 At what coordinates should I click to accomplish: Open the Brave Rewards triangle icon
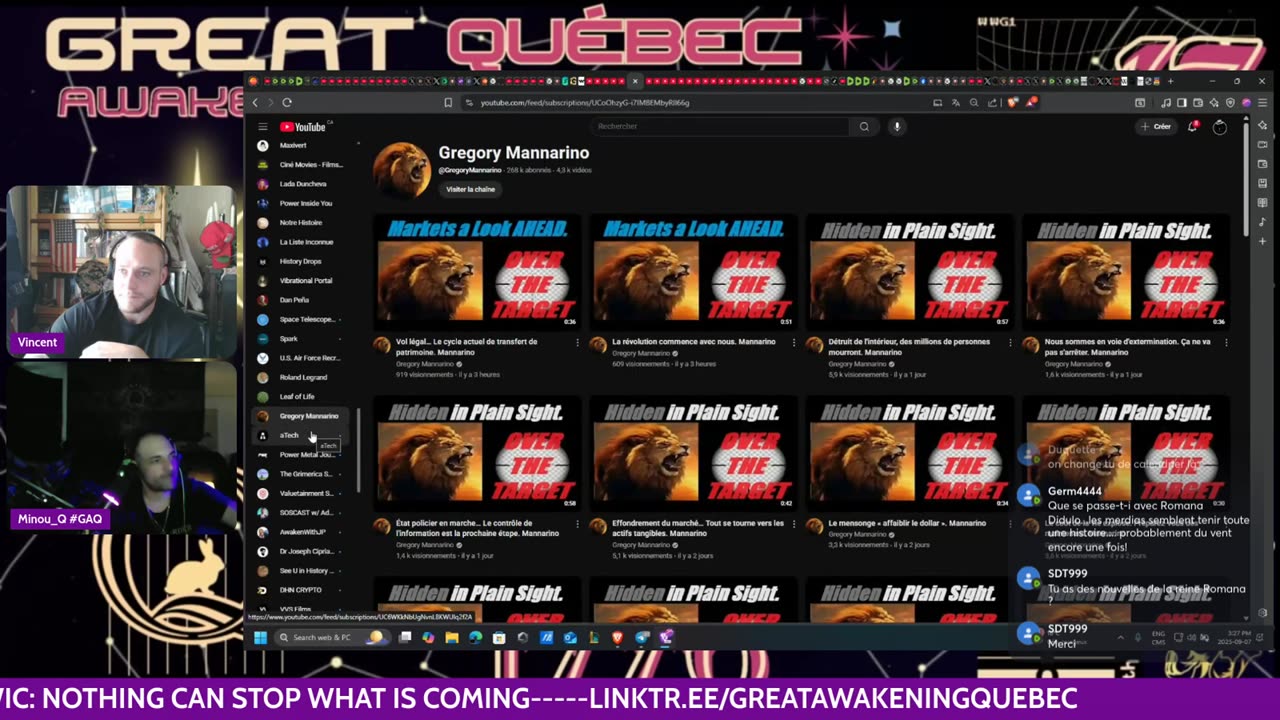pyautogui.click(x=1031, y=102)
